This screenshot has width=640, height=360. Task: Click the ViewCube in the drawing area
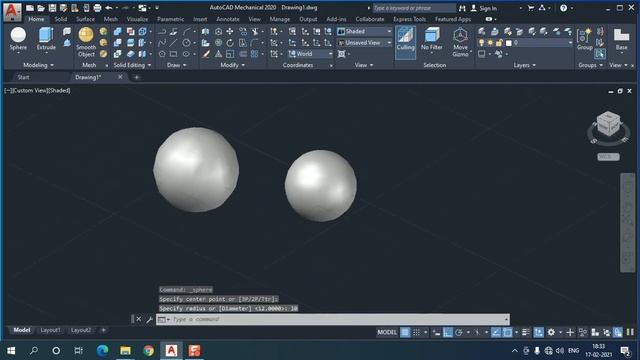click(608, 124)
